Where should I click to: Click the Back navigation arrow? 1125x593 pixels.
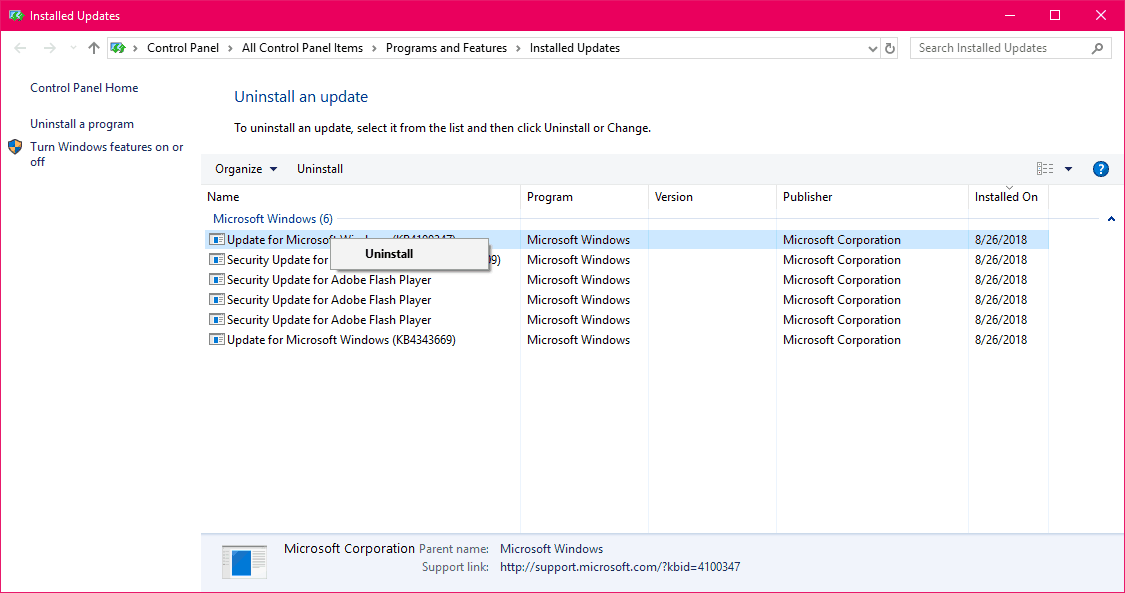(x=20, y=48)
